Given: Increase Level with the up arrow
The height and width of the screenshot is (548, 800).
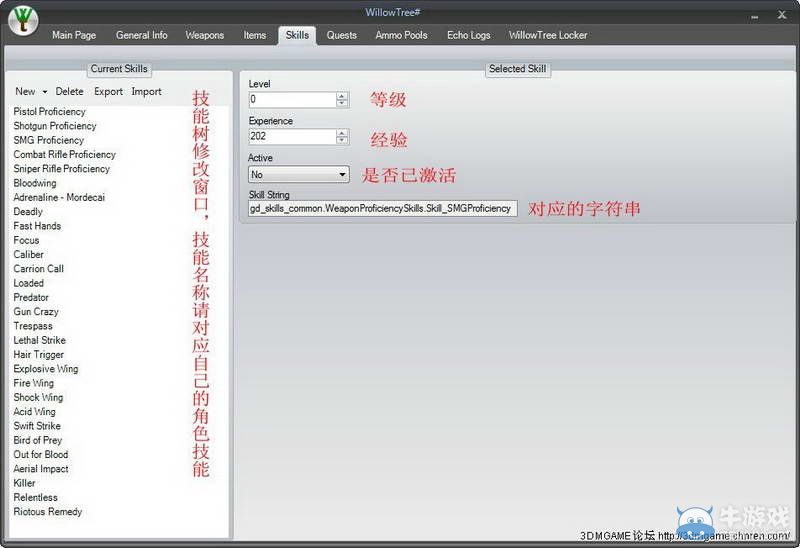Looking at the screenshot, I should pyautogui.click(x=342, y=96).
